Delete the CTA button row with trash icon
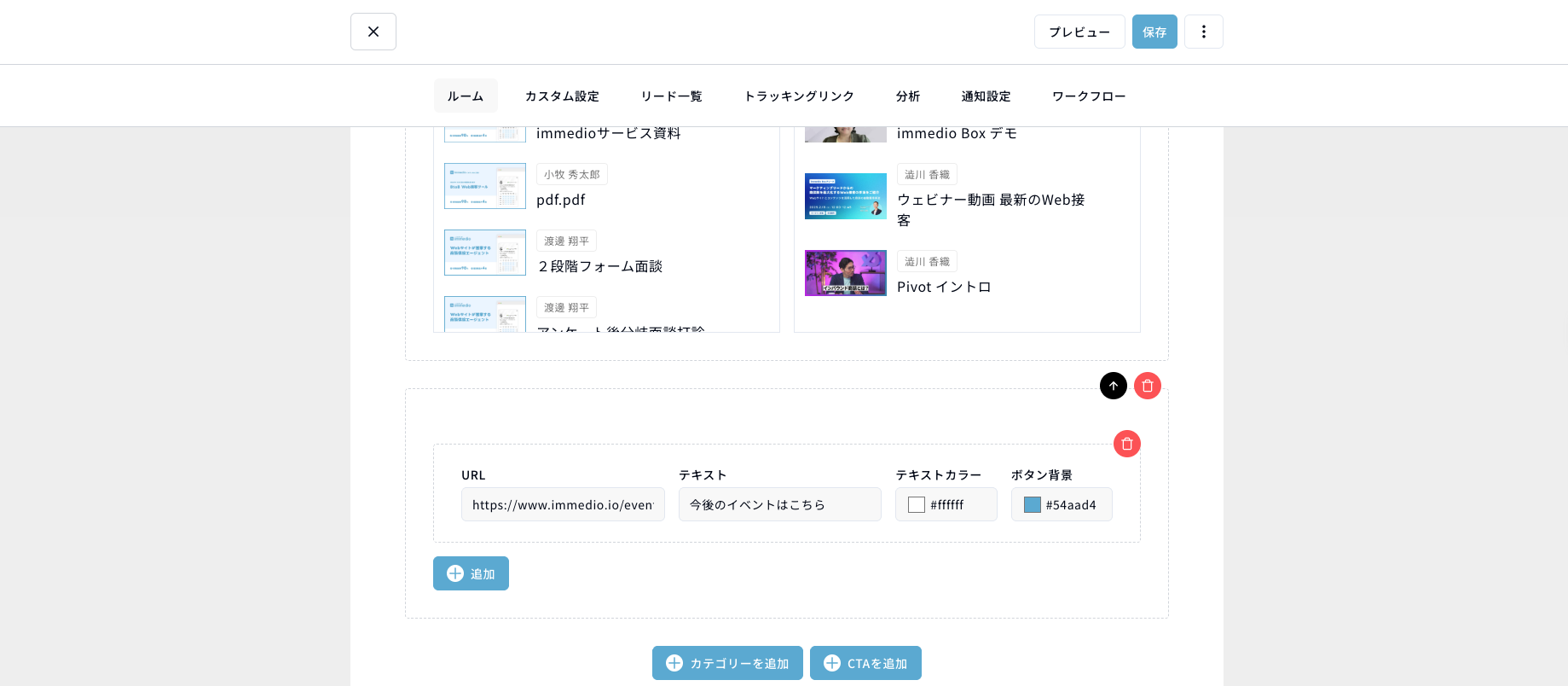 [x=1126, y=444]
